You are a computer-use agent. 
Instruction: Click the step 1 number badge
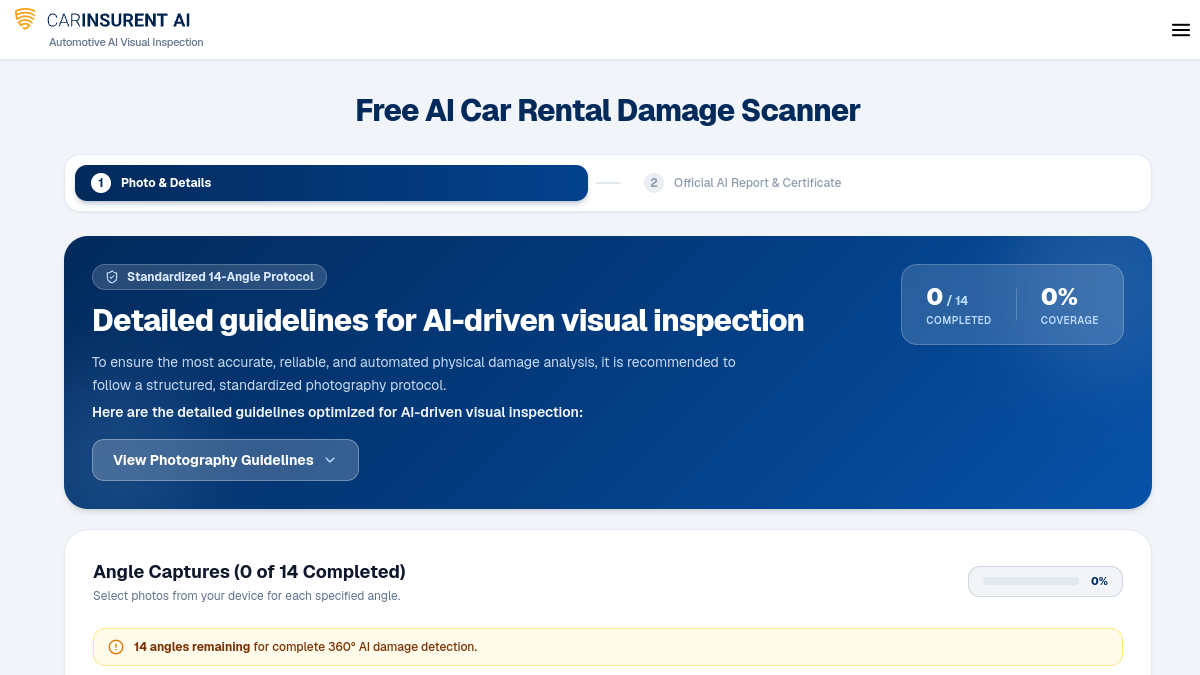(100, 183)
